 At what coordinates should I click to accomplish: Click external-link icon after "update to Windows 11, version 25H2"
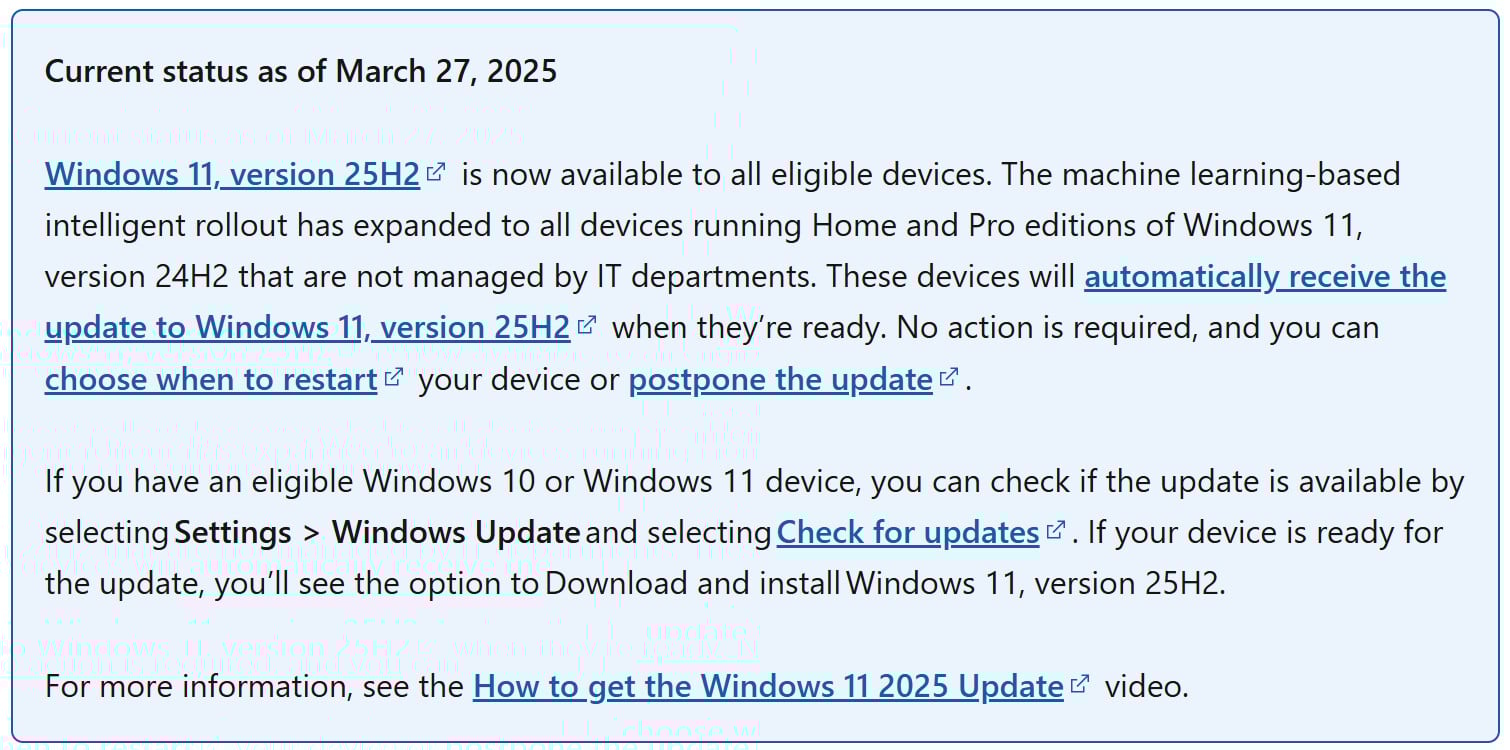coord(587,325)
